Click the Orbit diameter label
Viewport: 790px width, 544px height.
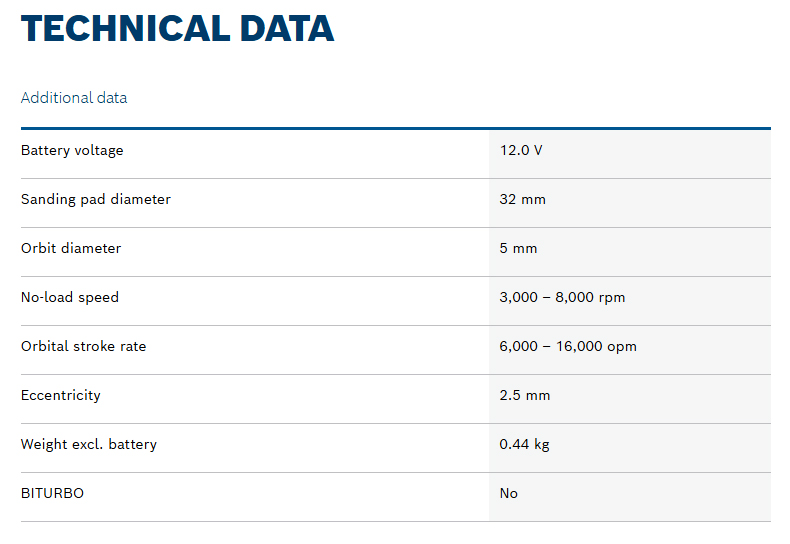tap(71, 249)
